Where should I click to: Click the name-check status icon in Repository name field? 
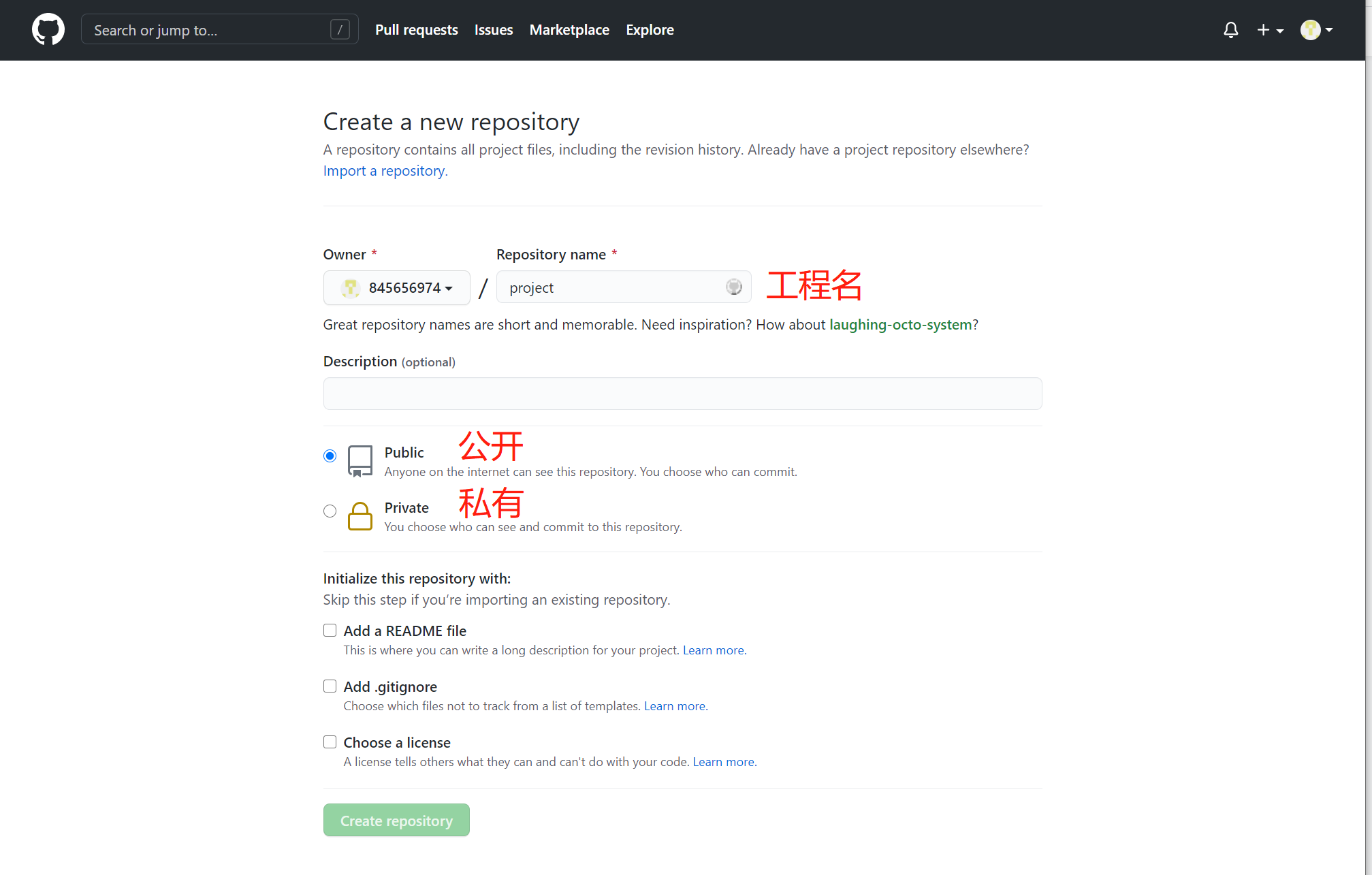pyautogui.click(x=733, y=287)
